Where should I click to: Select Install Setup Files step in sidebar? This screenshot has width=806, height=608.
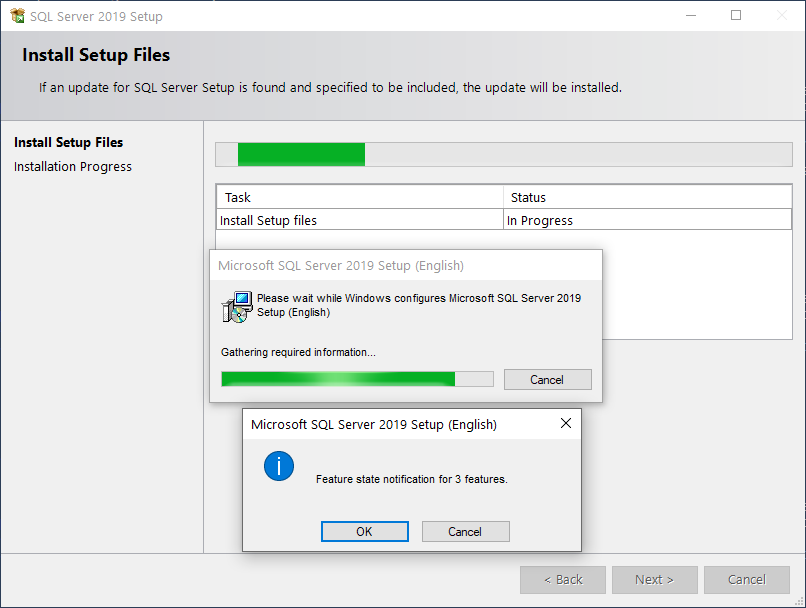(68, 142)
